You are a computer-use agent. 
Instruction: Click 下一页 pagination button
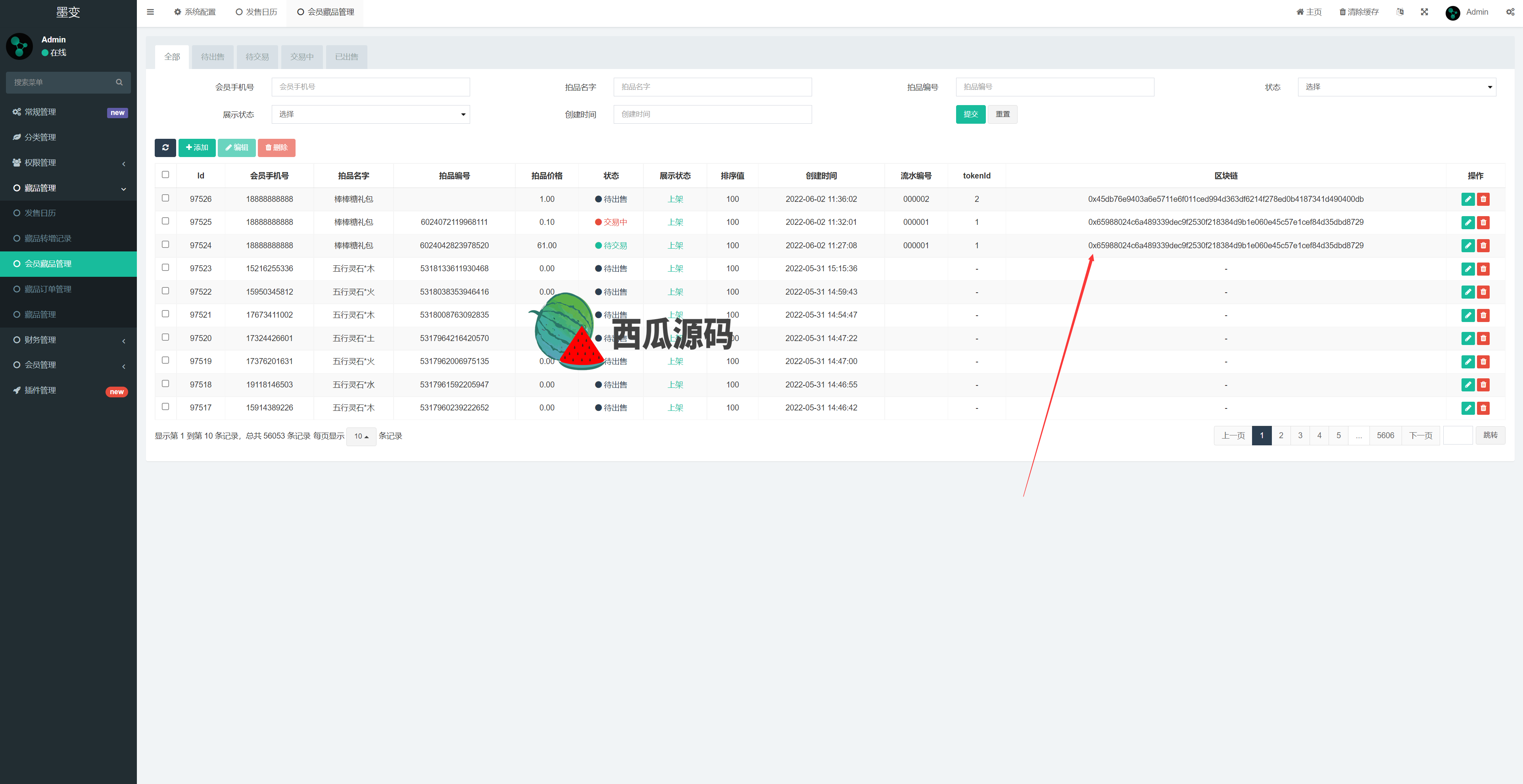[1421, 435]
